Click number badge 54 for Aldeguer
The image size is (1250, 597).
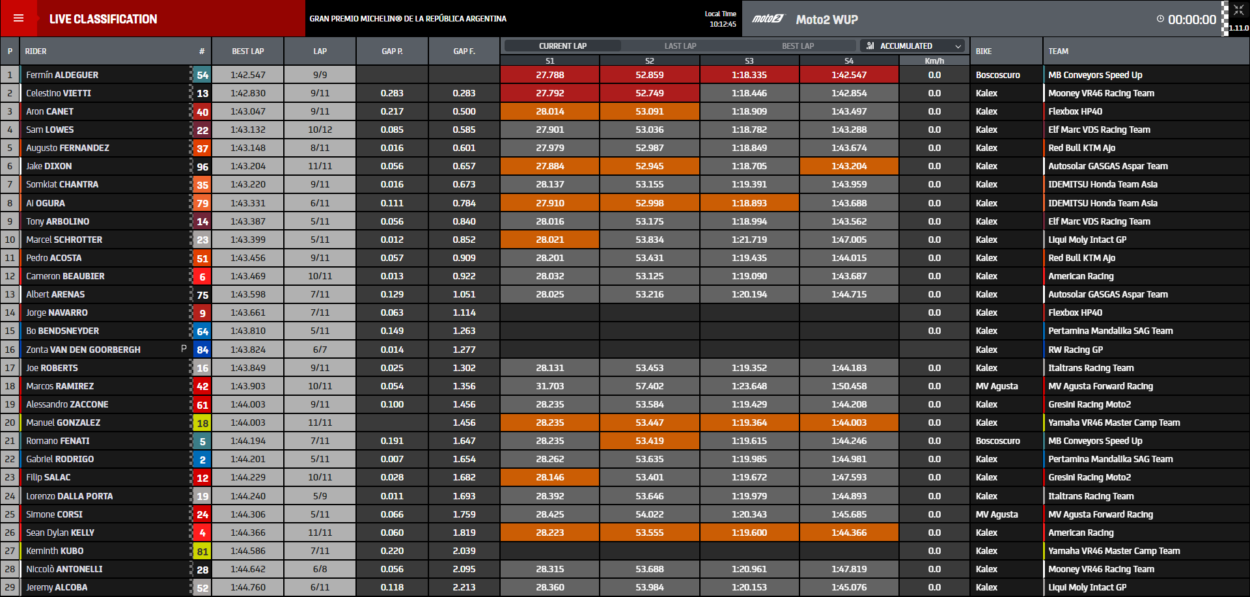202,75
